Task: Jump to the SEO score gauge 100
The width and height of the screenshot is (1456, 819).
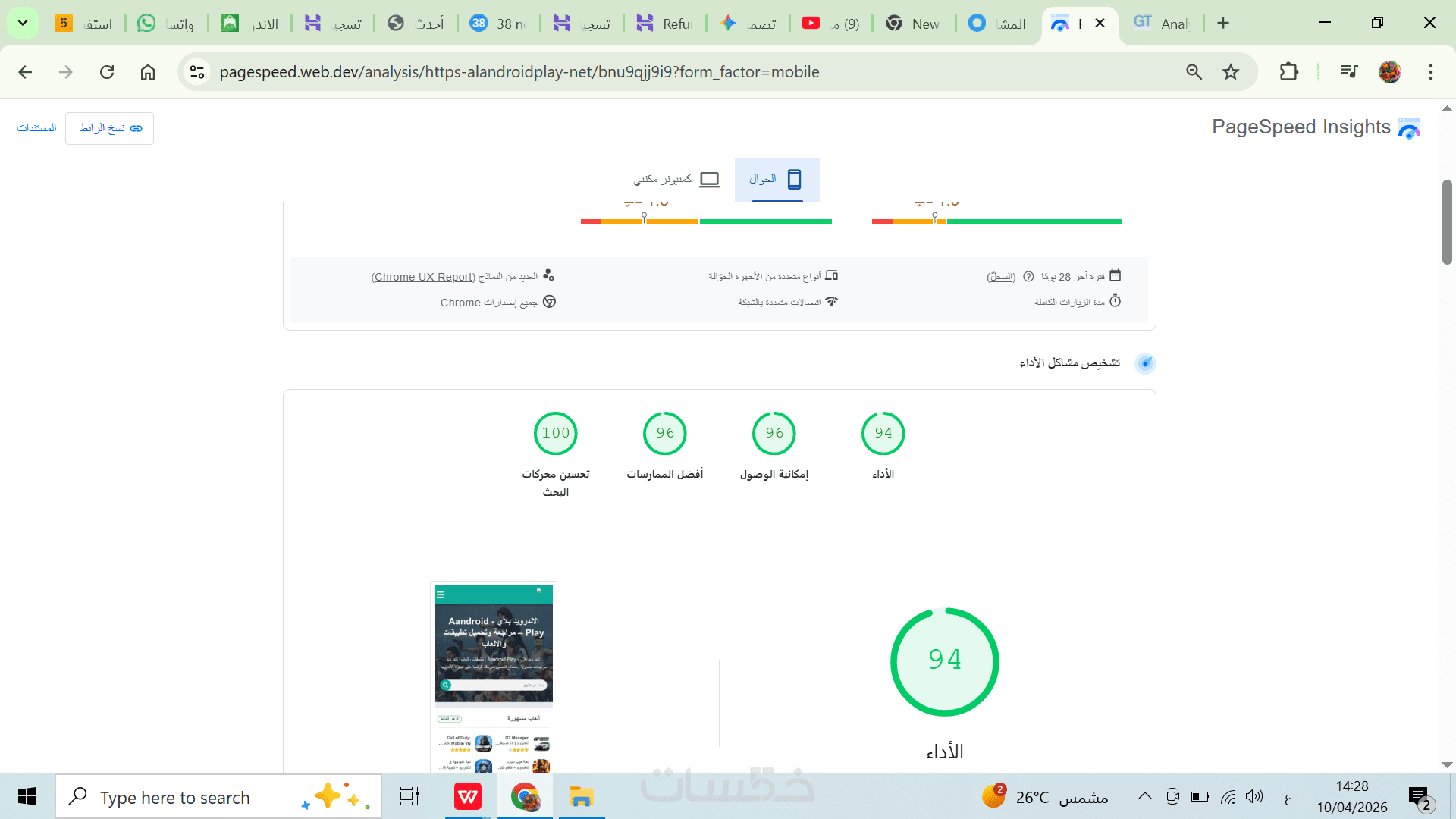Action: pyautogui.click(x=555, y=433)
